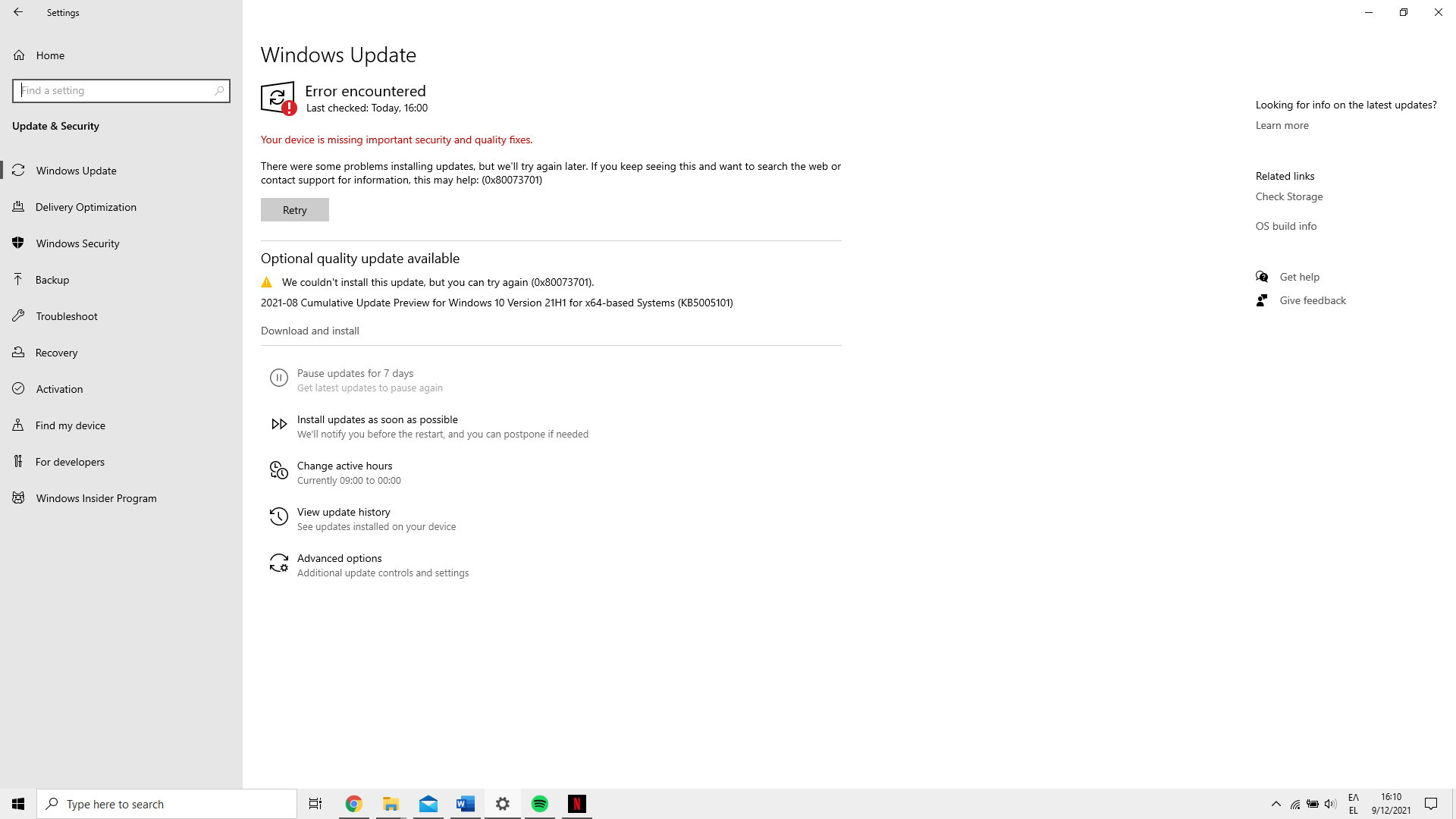Open Advanced options

[340, 558]
